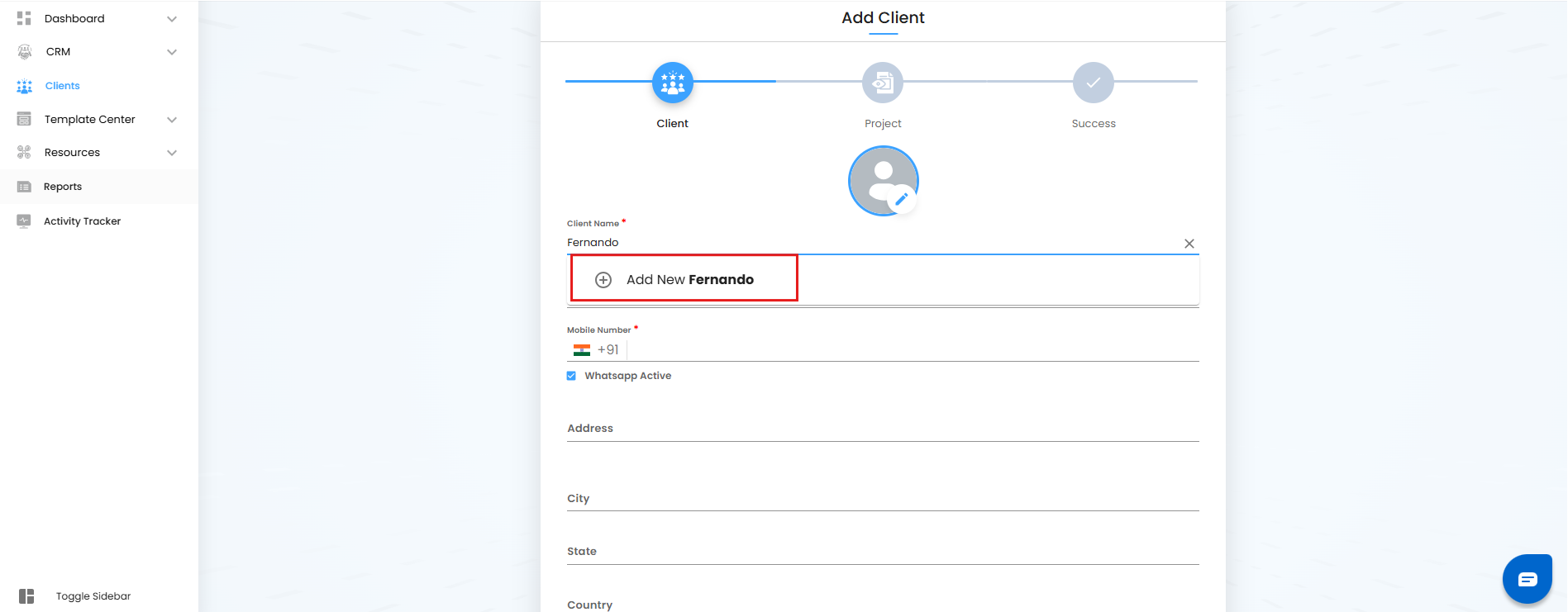Click the State input field
Viewport: 1568px width, 612px height.
pos(882,552)
